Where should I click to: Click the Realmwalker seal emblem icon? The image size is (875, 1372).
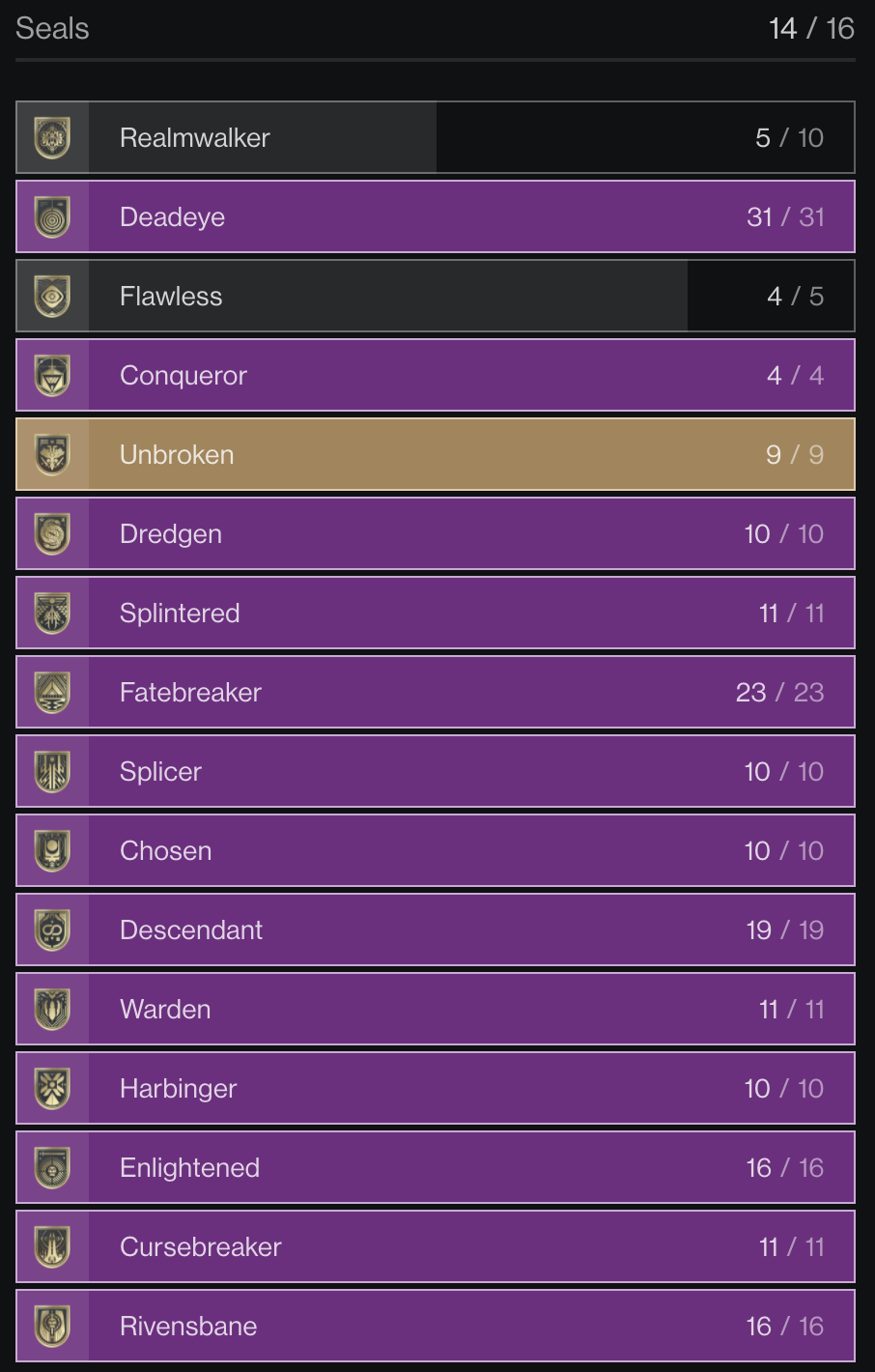52,137
